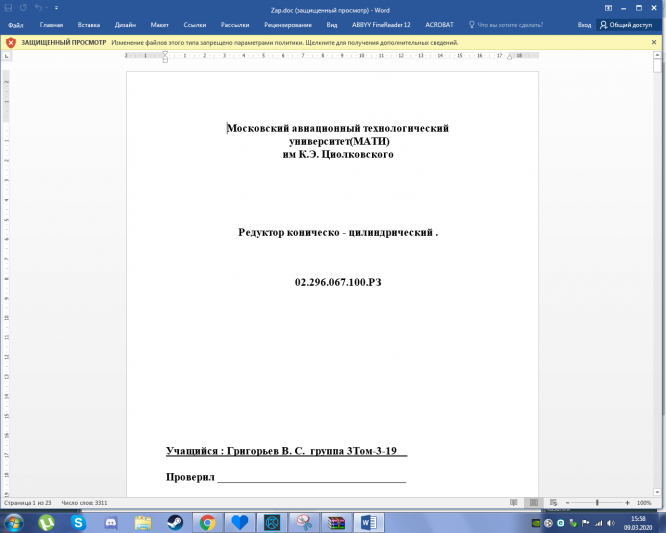Close the Protected View message bar
The image size is (666, 533).
point(654,42)
